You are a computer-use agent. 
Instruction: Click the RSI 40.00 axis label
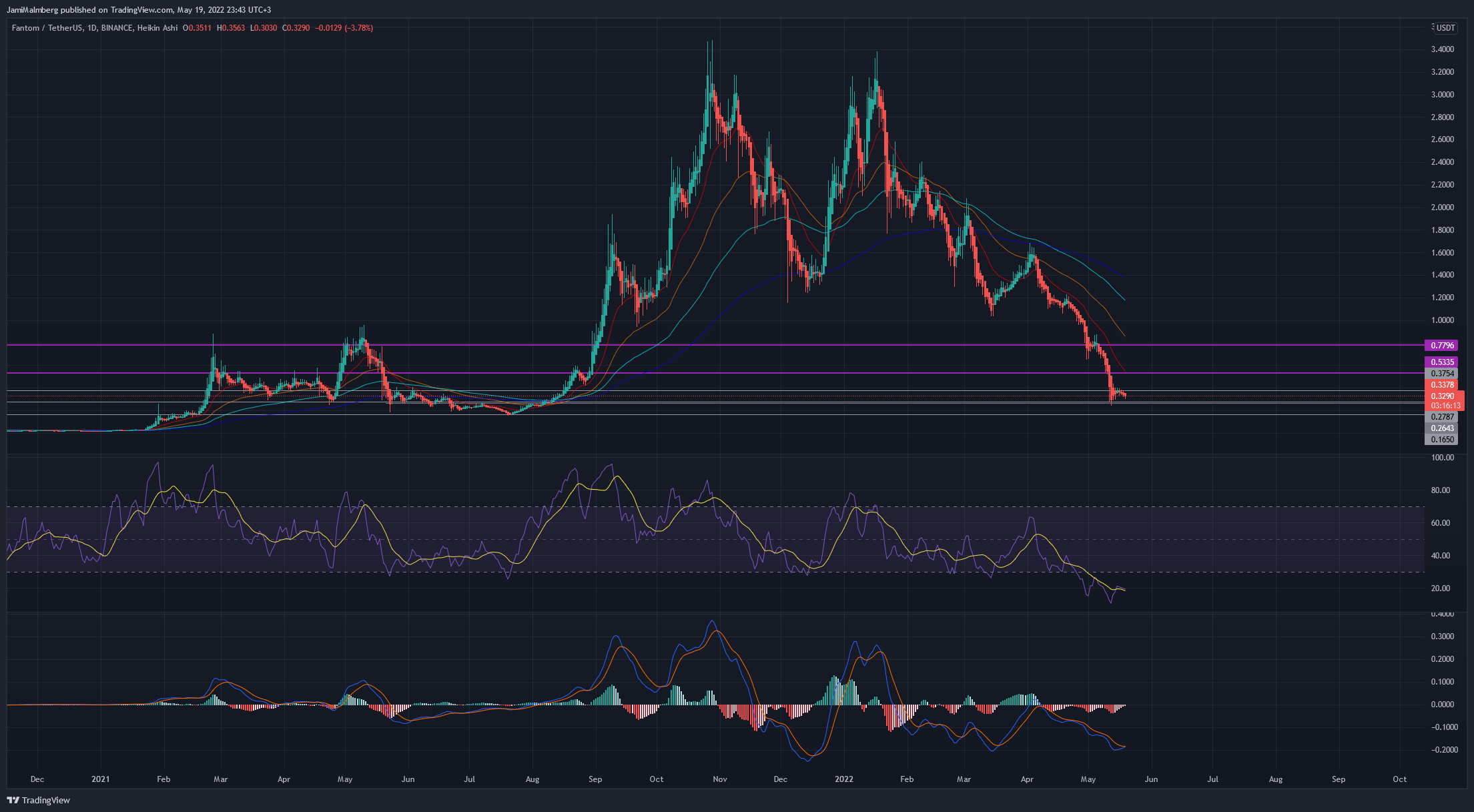1441,556
